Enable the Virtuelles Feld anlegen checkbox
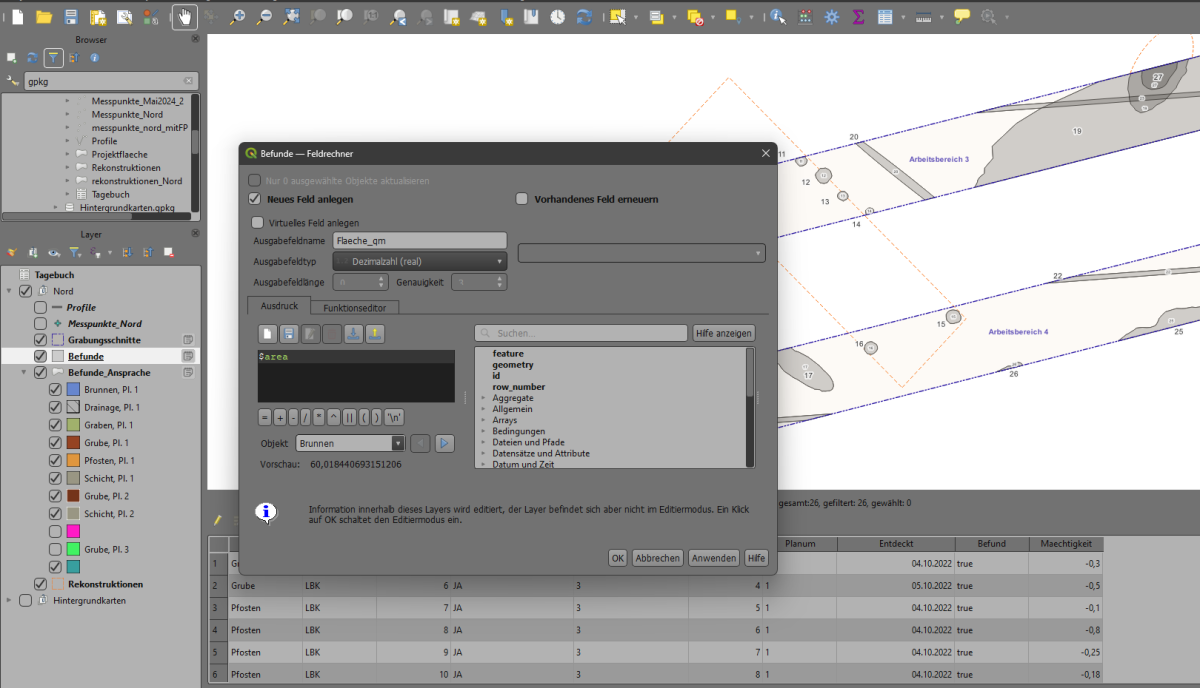1200x688 pixels. click(x=258, y=223)
